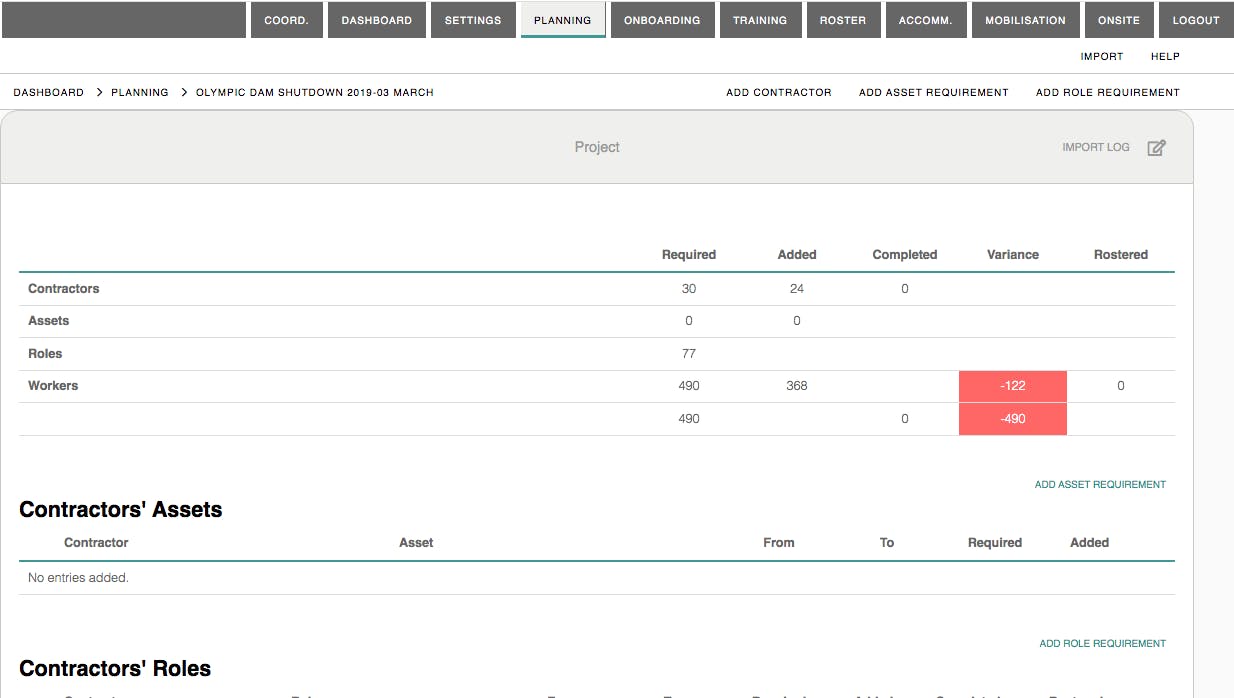The width and height of the screenshot is (1234, 698).
Task: Click the Added column header in summary table
Action: tap(797, 254)
